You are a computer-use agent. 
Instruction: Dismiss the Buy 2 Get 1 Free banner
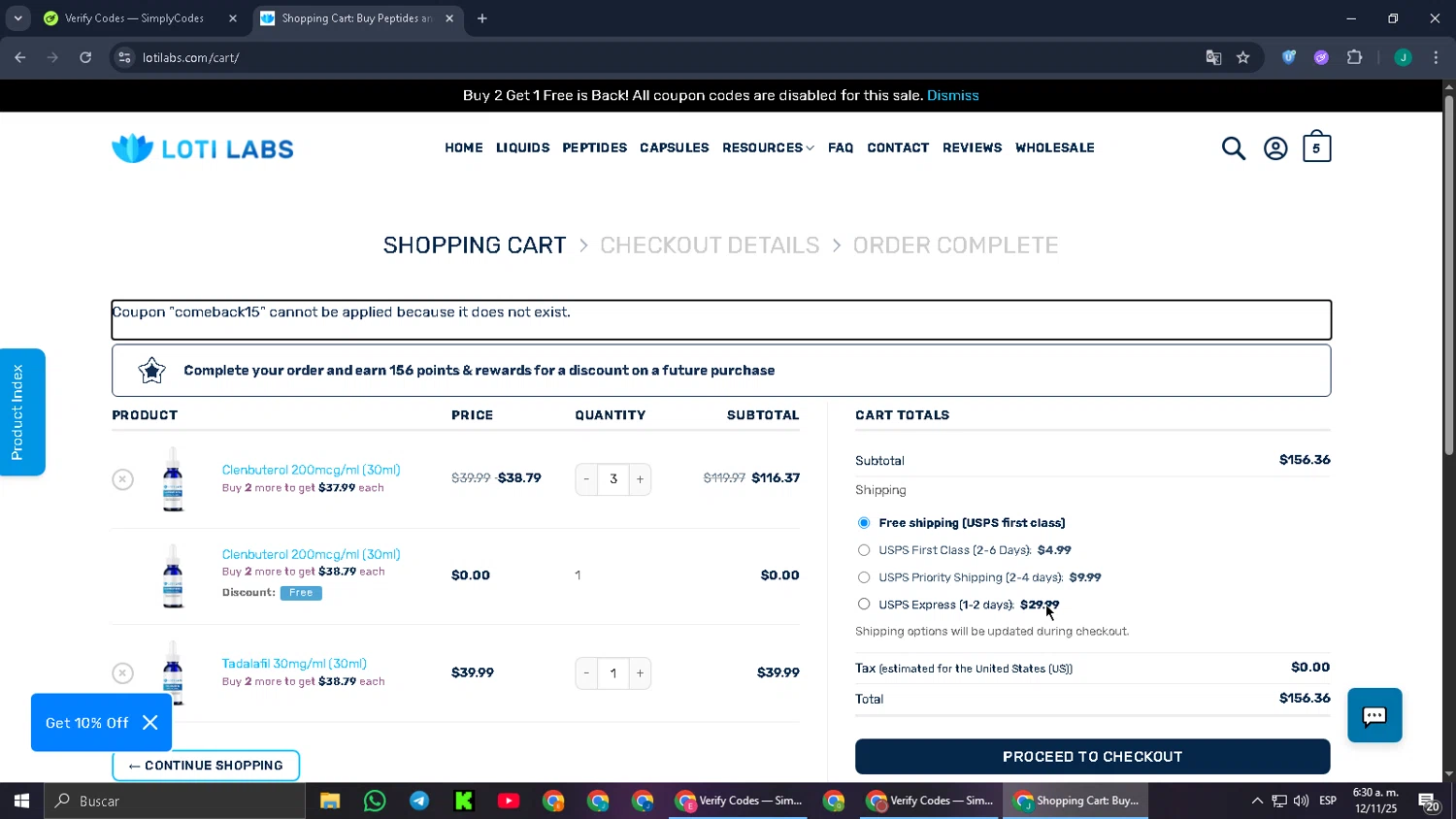click(x=953, y=95)
